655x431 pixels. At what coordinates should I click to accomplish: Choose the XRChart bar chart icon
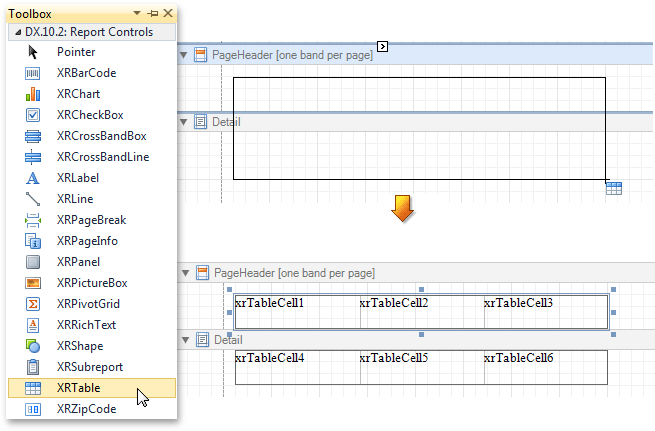point(33,94)
